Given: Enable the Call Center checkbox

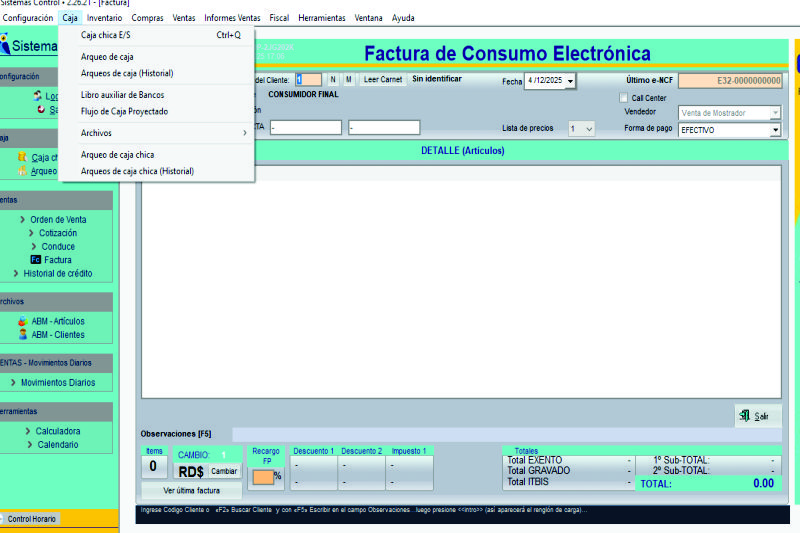Looking at the screenshot, I should [x=624, y=98].
